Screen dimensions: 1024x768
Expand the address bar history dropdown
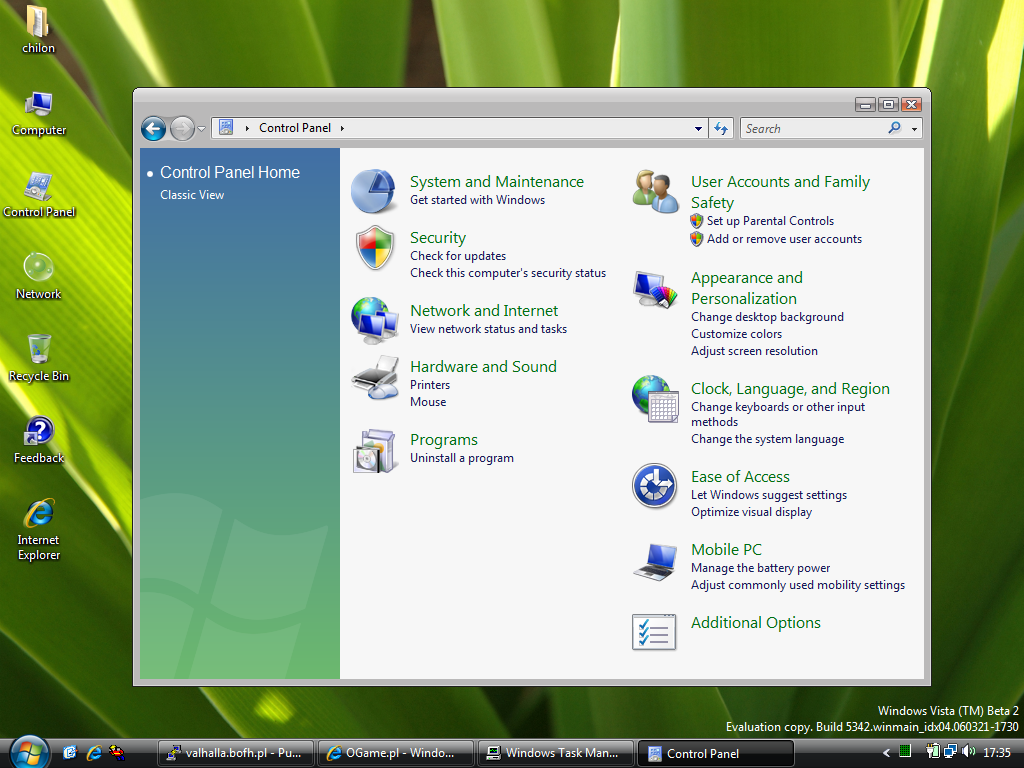(x=698, y=129)
